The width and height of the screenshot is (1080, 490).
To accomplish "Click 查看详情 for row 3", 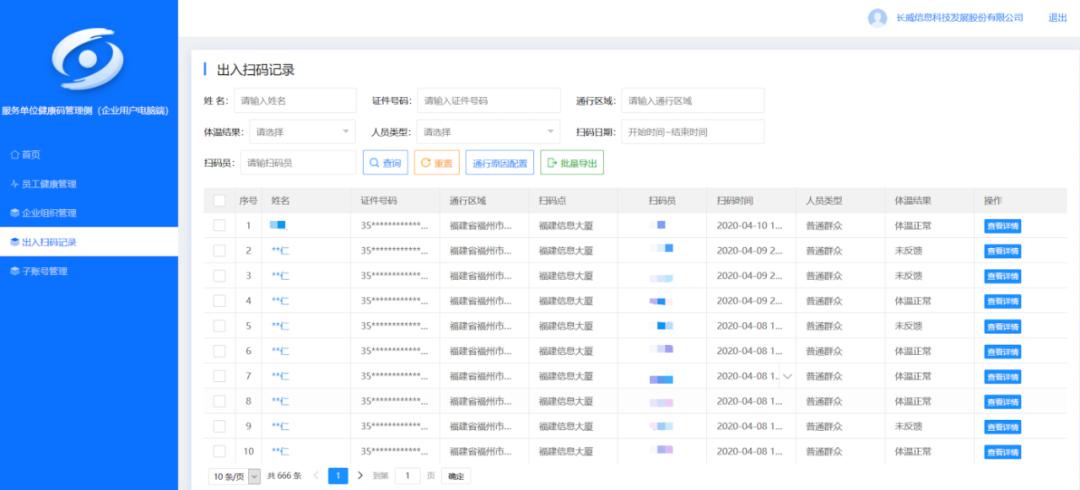I will (x=1002, y=276).
